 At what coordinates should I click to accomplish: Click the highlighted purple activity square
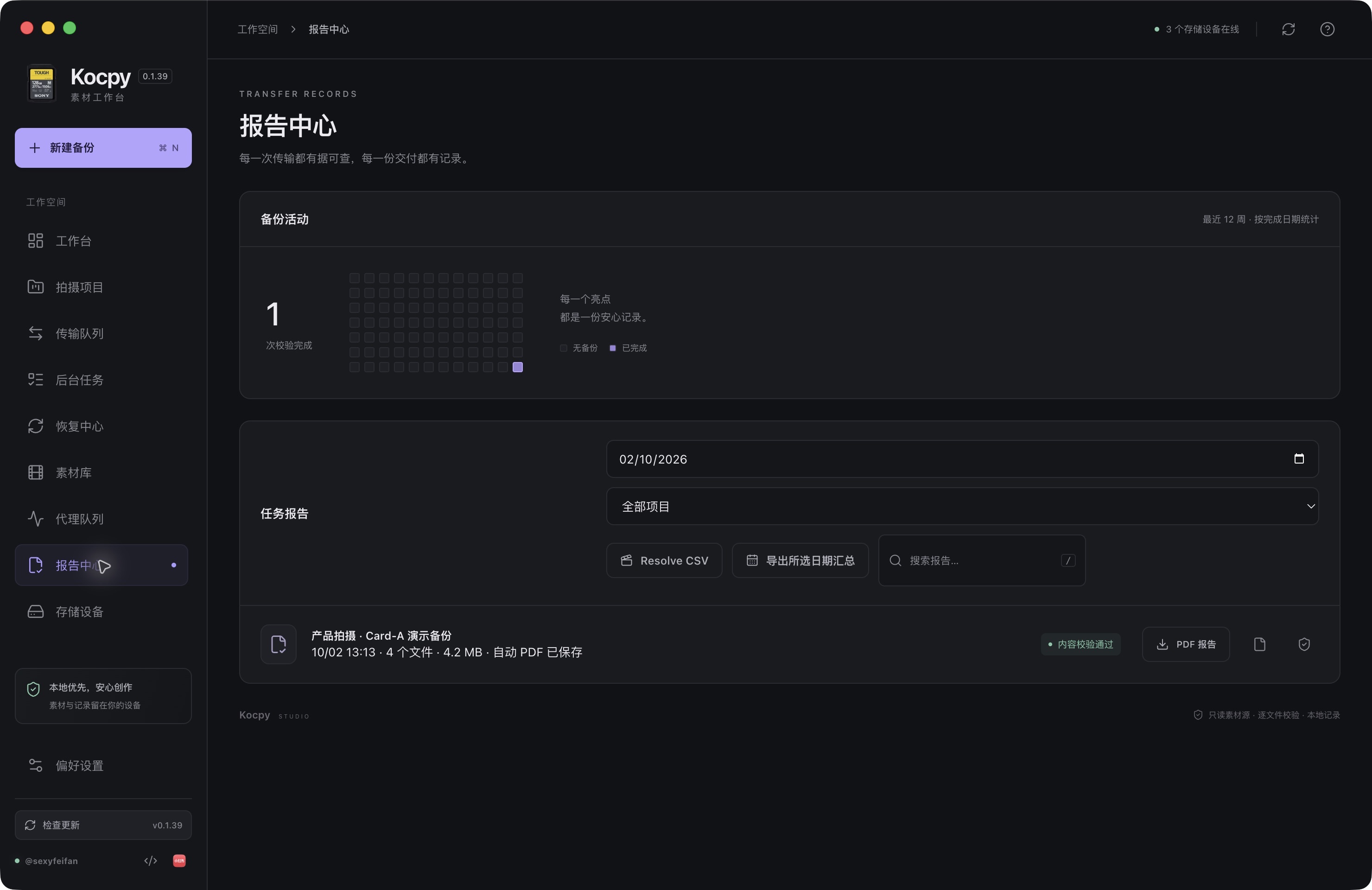tap(517, 367)
